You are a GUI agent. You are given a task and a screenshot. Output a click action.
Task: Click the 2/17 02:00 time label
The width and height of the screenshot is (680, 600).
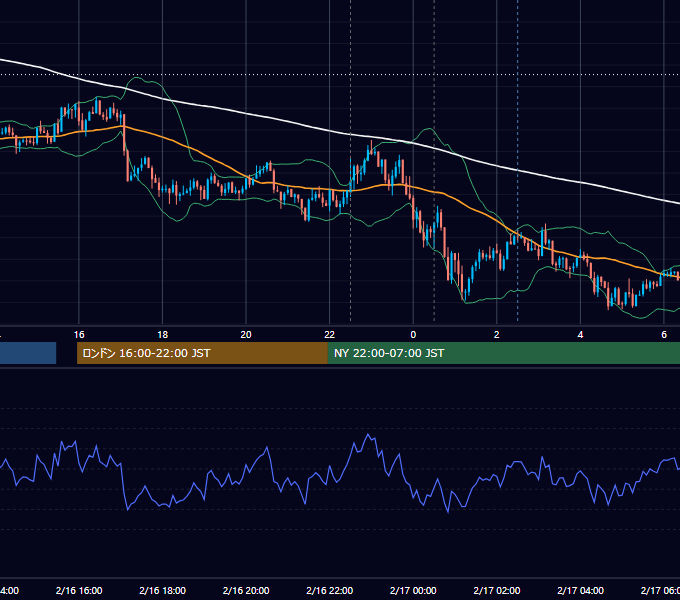click(497, 590)
